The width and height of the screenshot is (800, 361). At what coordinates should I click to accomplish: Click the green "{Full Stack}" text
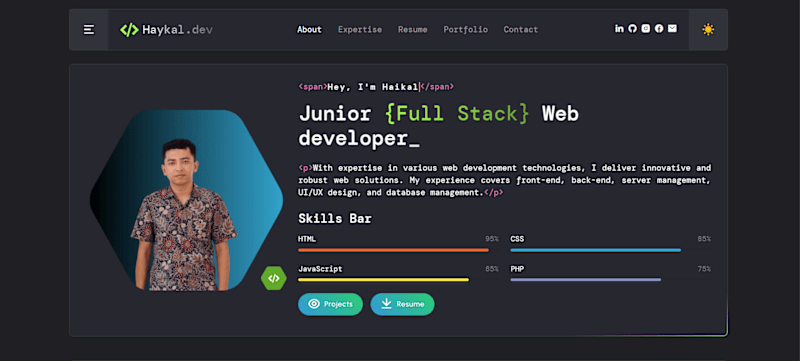click(x=457, y=114)
